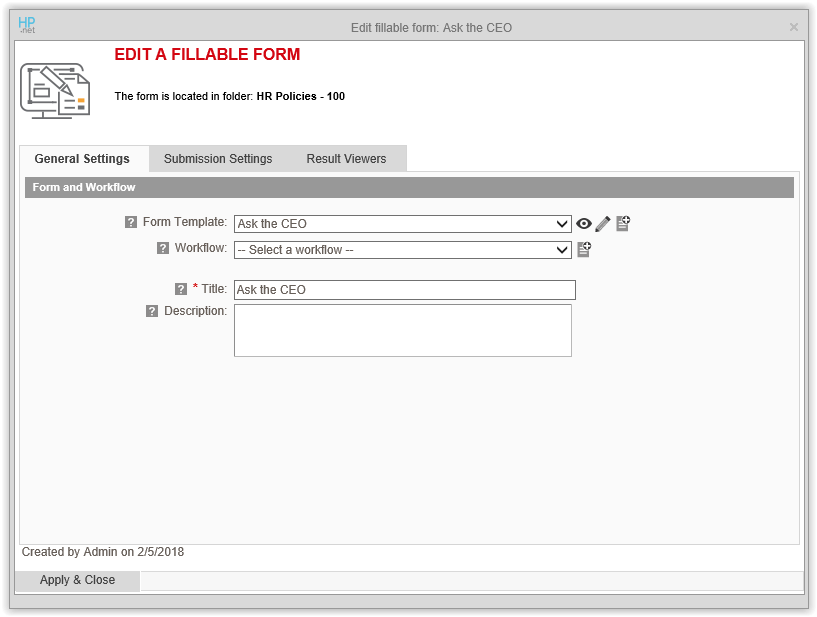Click into the Description text area
This screenshot has height=617, width=817.
[x=403, y=330]
